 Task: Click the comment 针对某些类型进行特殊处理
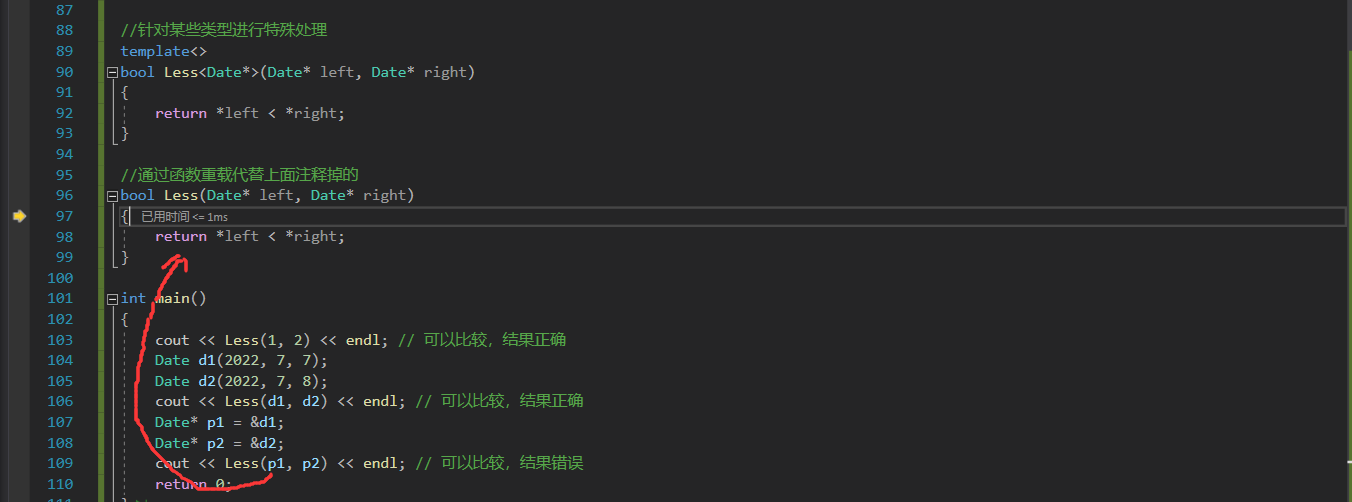pyautogui.click(x=230, y=31)
